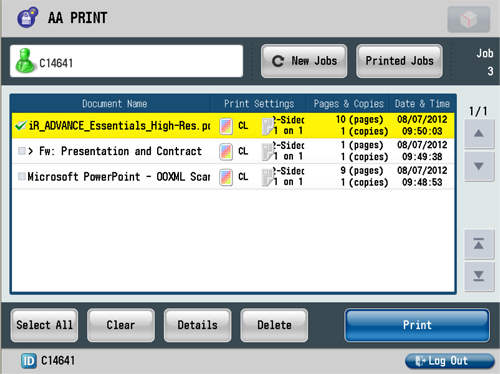
Task: Click the Select All button
Action: coord(44,325)
